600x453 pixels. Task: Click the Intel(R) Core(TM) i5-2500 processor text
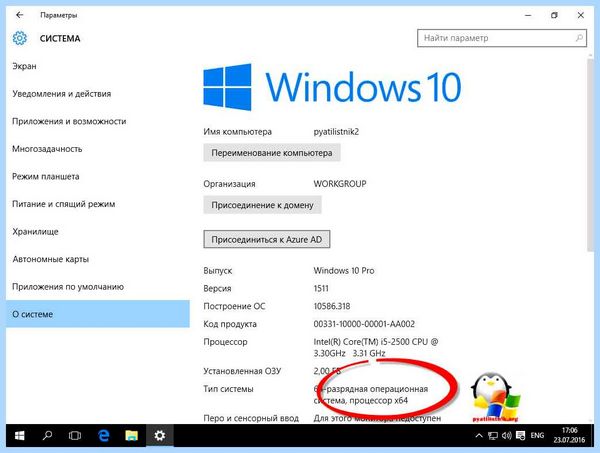coord(376,347)
